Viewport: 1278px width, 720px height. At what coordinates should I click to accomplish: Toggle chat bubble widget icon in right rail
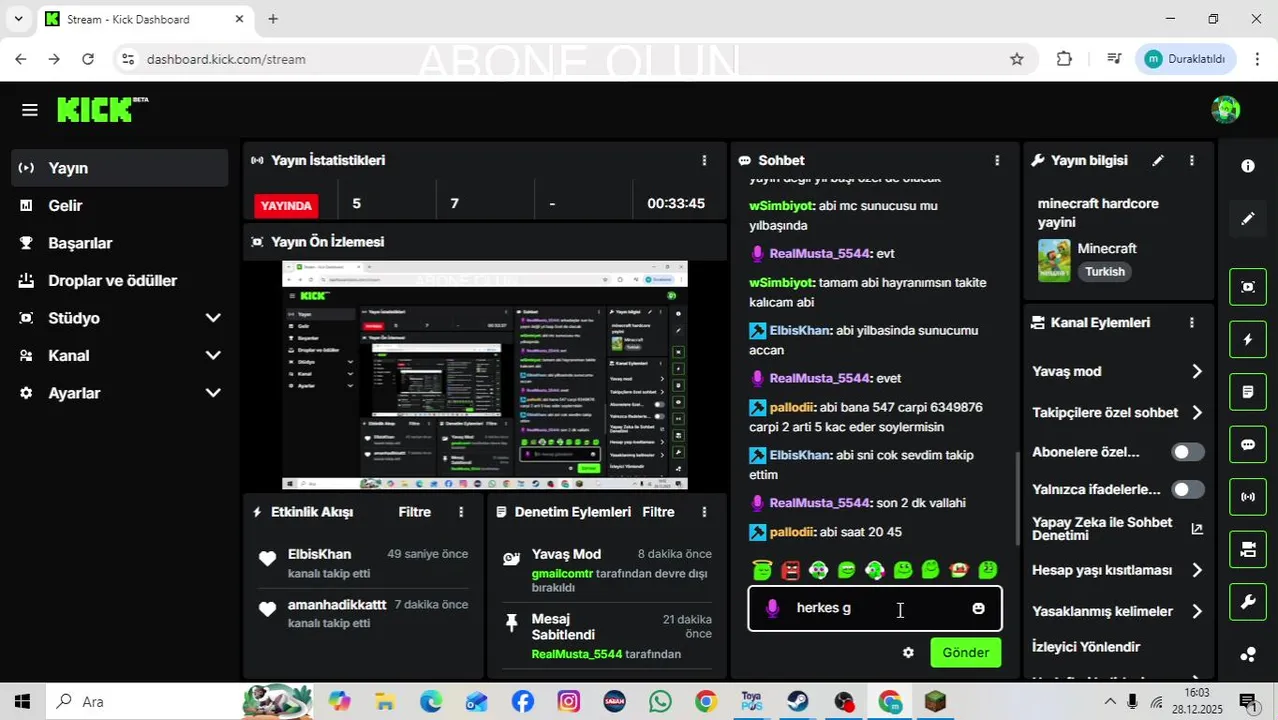[x=1248, y=445]
